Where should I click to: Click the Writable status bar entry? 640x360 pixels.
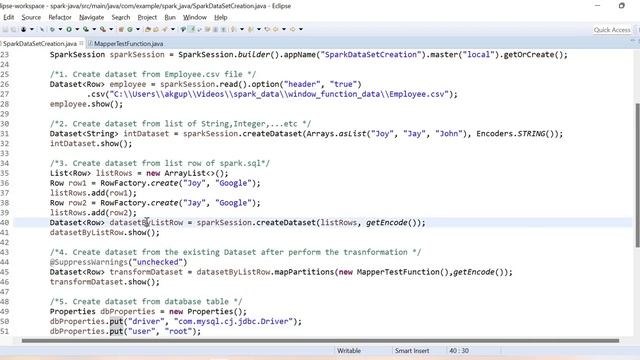click(x=349, y=351)
